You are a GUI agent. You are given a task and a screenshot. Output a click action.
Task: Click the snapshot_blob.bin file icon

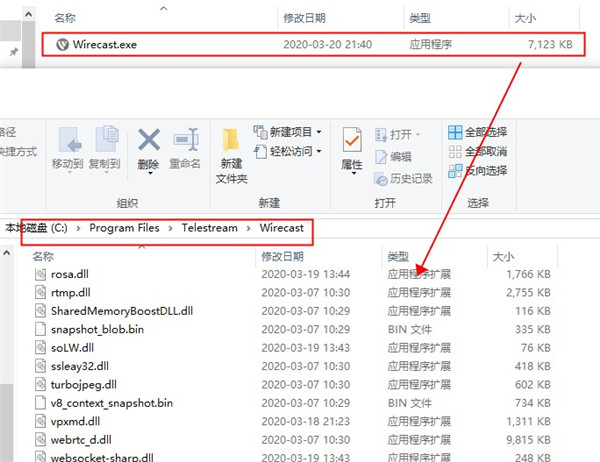(40, 329)
